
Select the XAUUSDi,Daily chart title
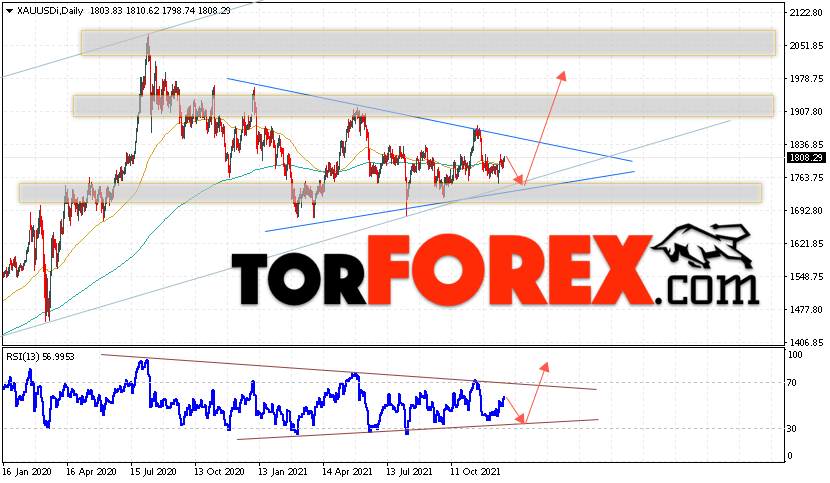50,11
